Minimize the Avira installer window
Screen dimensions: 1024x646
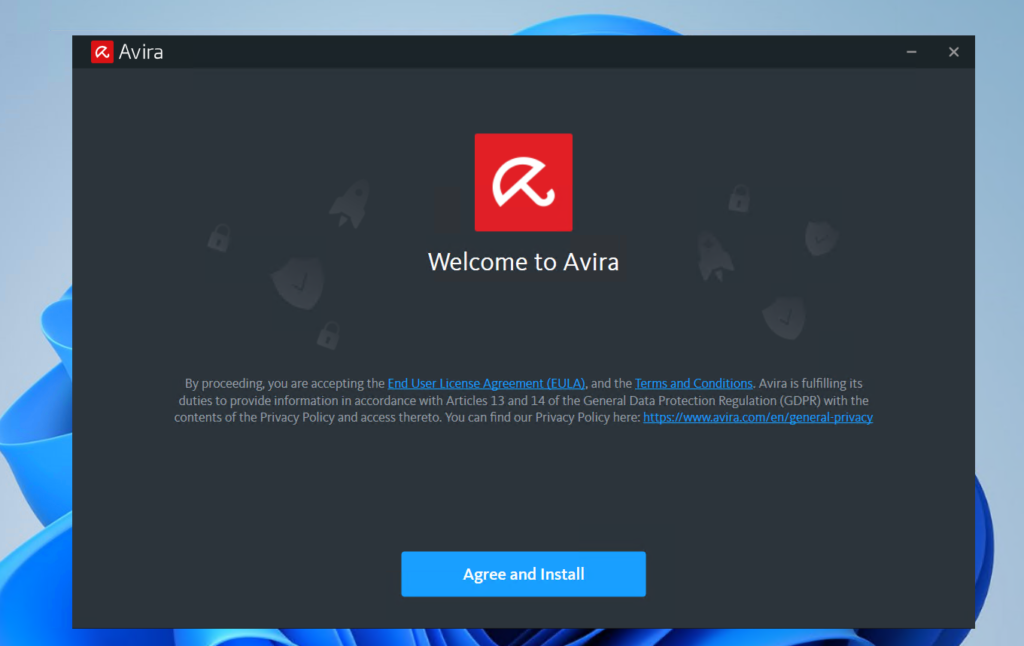click(x=911, y=52)
